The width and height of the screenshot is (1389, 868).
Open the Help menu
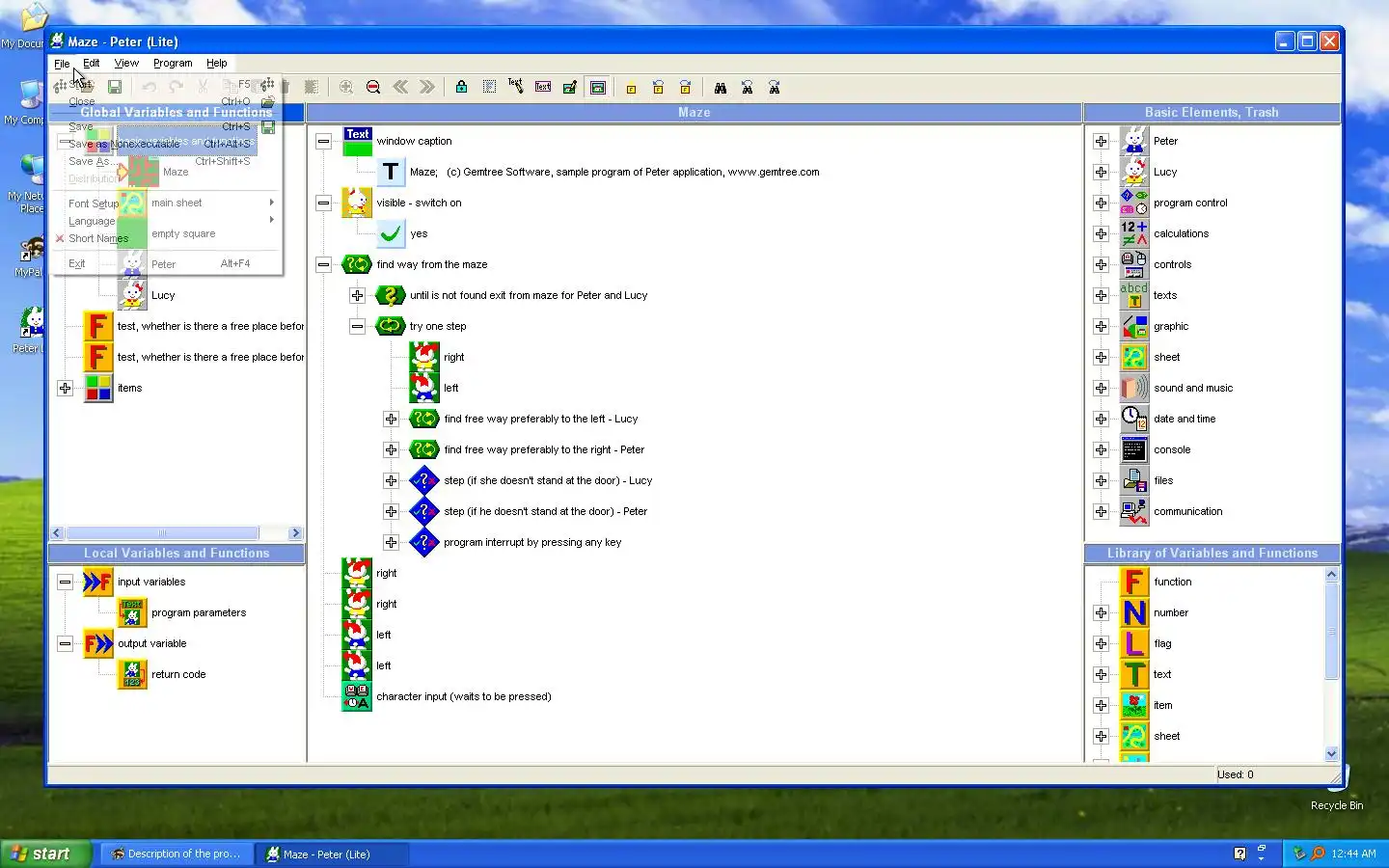216,63
